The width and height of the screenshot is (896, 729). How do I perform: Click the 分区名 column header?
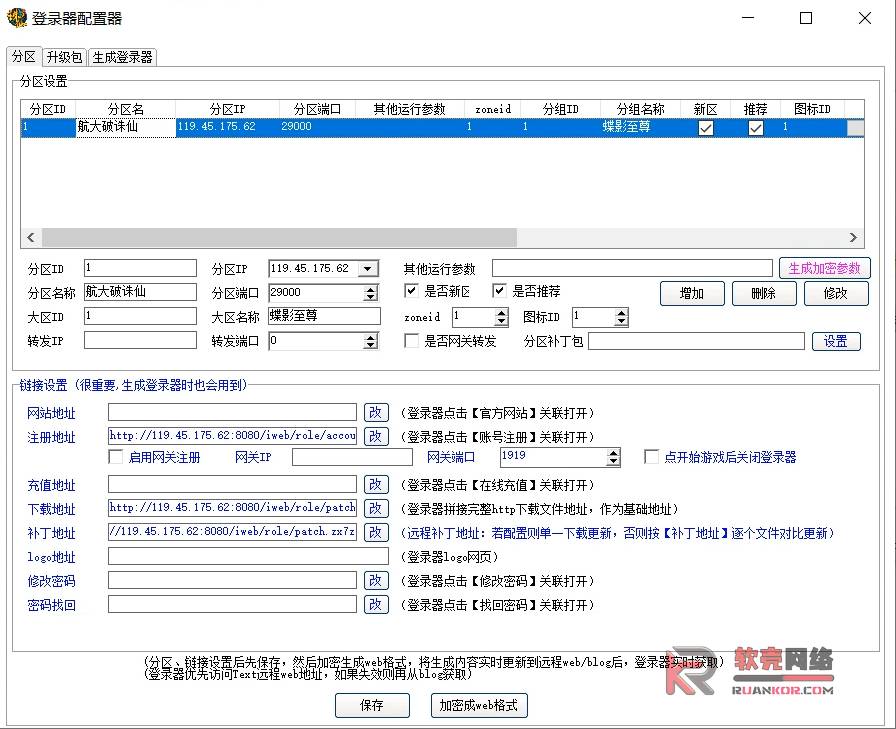pos(125,109)
